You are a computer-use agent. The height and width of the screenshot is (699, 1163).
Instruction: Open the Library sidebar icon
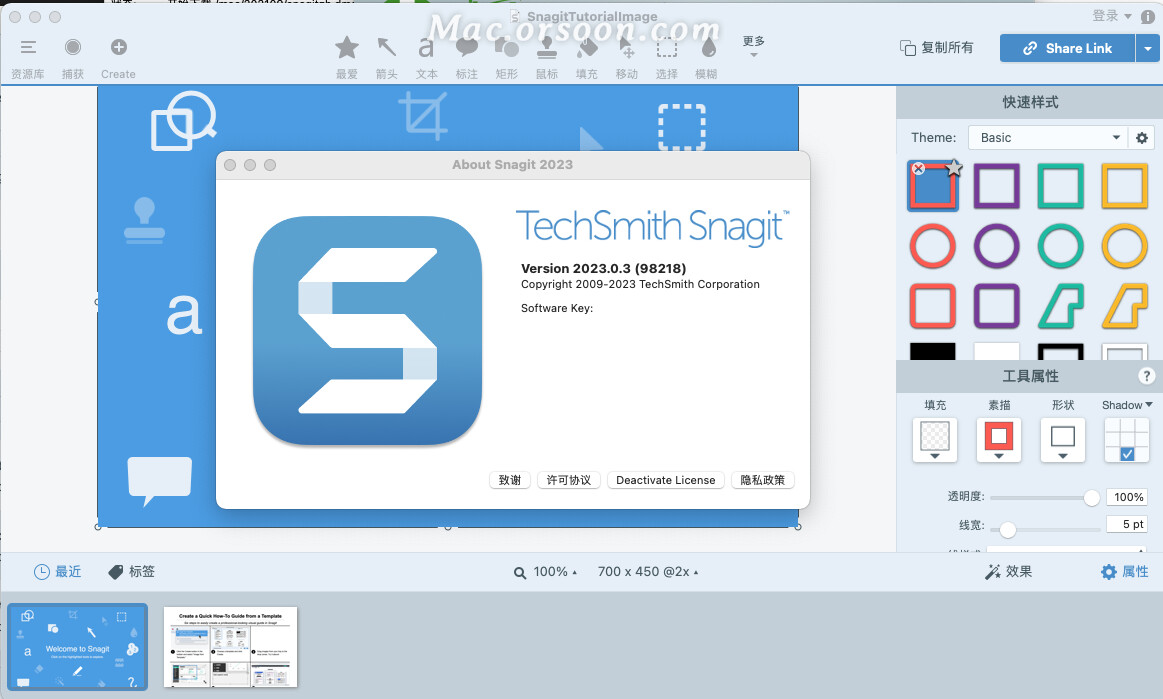28,47
